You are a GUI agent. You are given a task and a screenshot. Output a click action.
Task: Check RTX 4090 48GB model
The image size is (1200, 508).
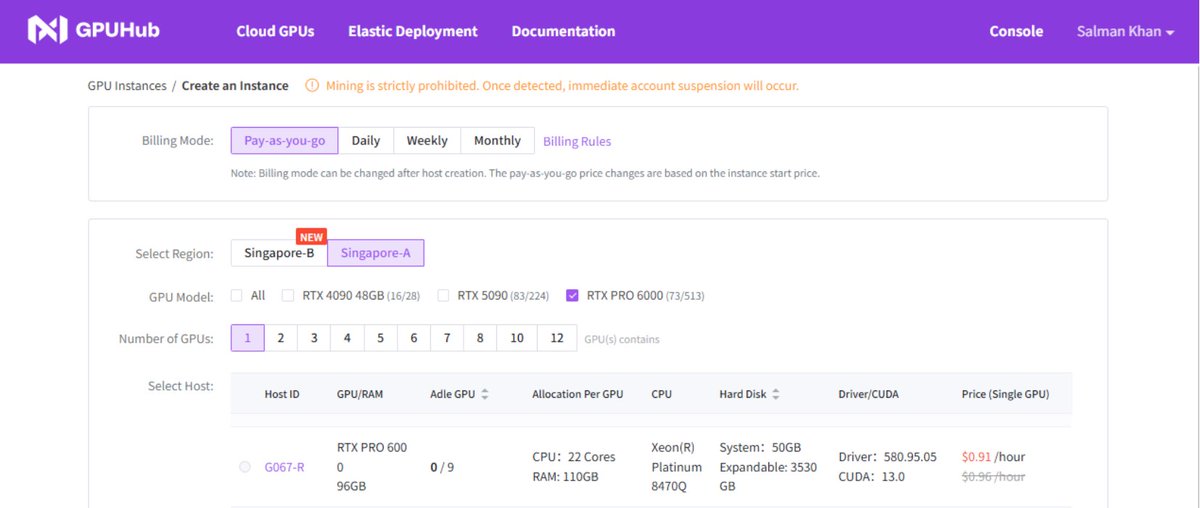[x=288, y=296]
